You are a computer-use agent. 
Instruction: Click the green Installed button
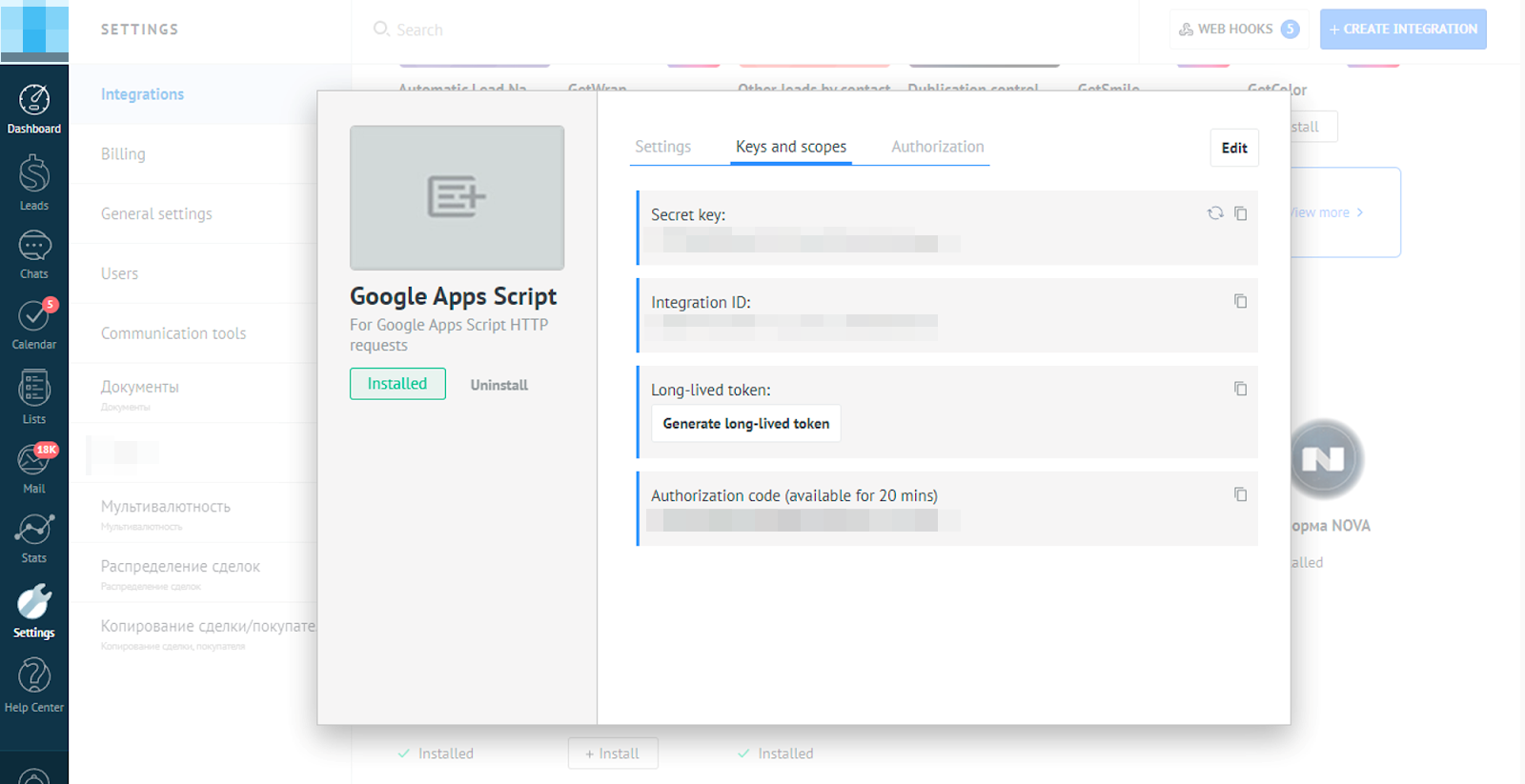(397, 384)
